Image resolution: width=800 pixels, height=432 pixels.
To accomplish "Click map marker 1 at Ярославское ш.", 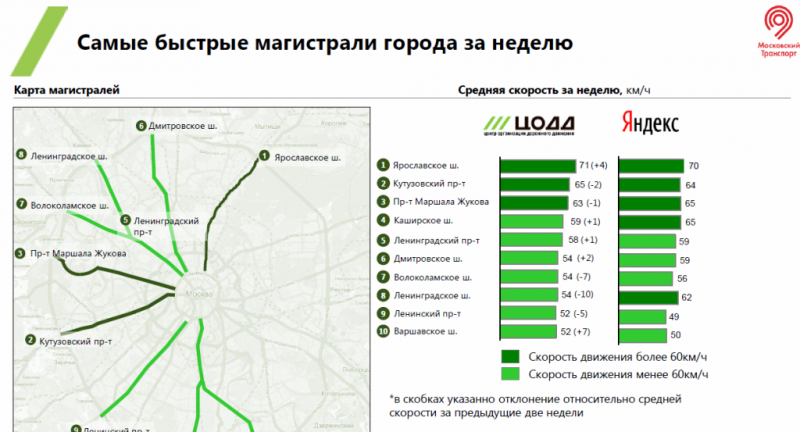I will [264, 156].
